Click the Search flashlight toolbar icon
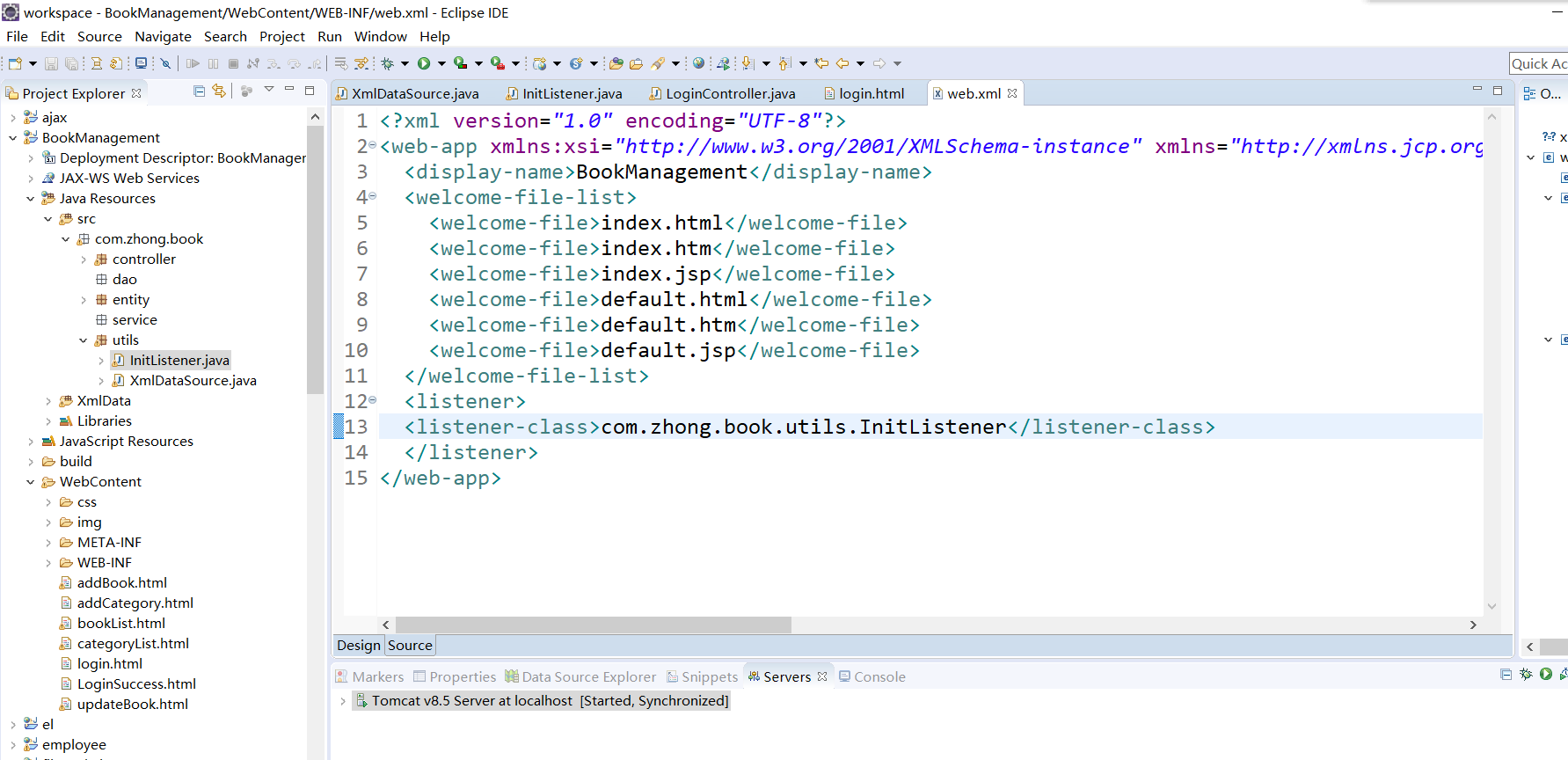 tap(657, 63)
